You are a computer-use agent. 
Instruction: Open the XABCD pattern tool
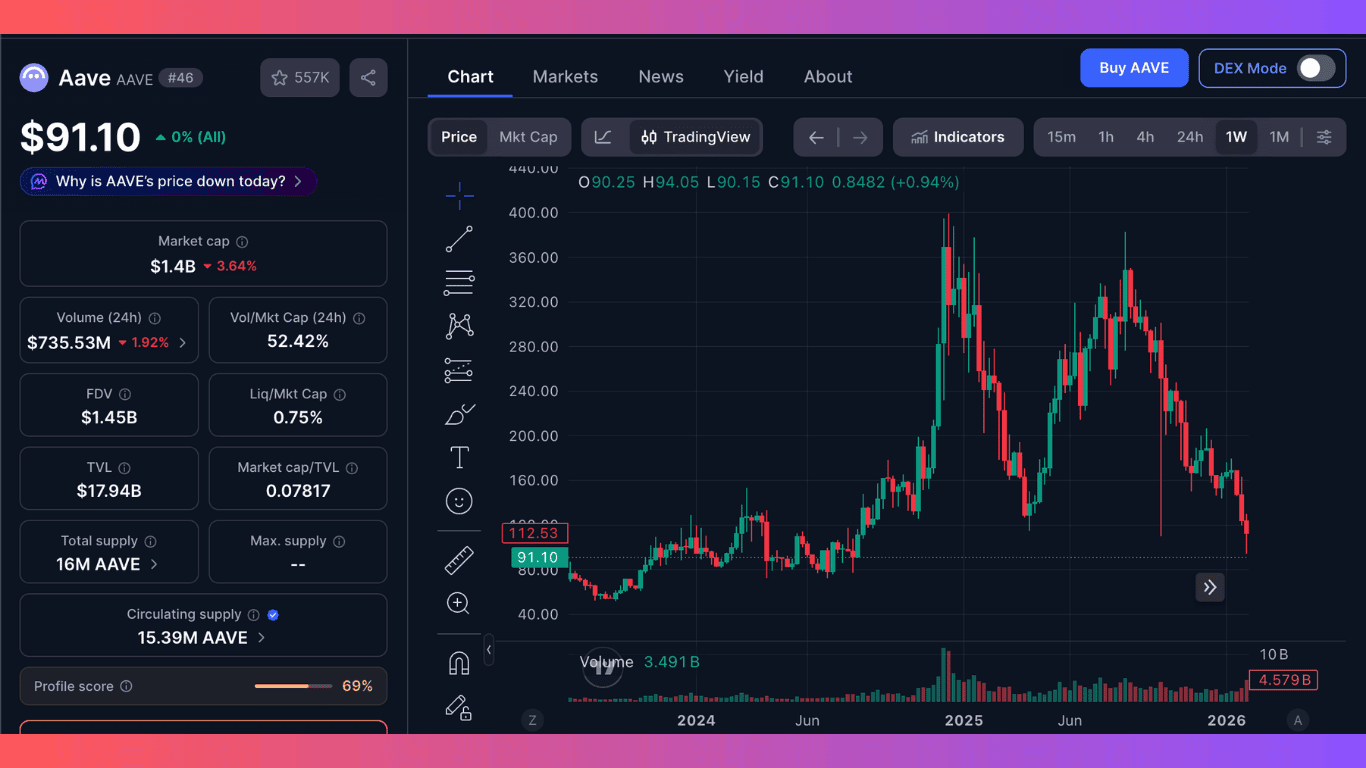coord(458,325)
